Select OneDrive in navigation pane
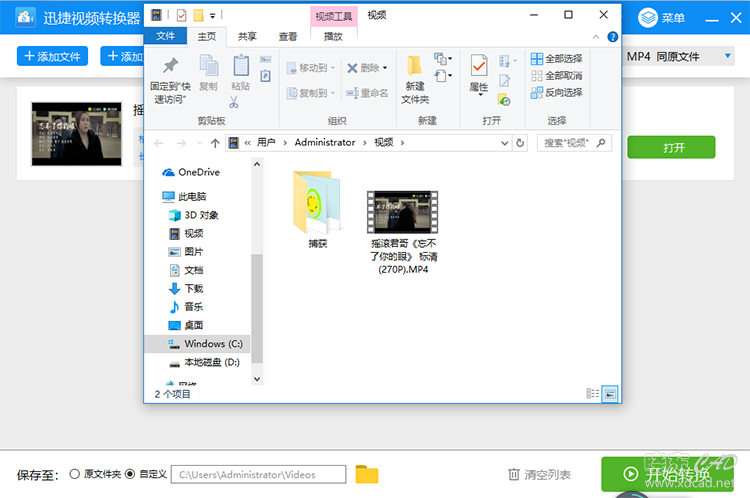 (191, 172)
